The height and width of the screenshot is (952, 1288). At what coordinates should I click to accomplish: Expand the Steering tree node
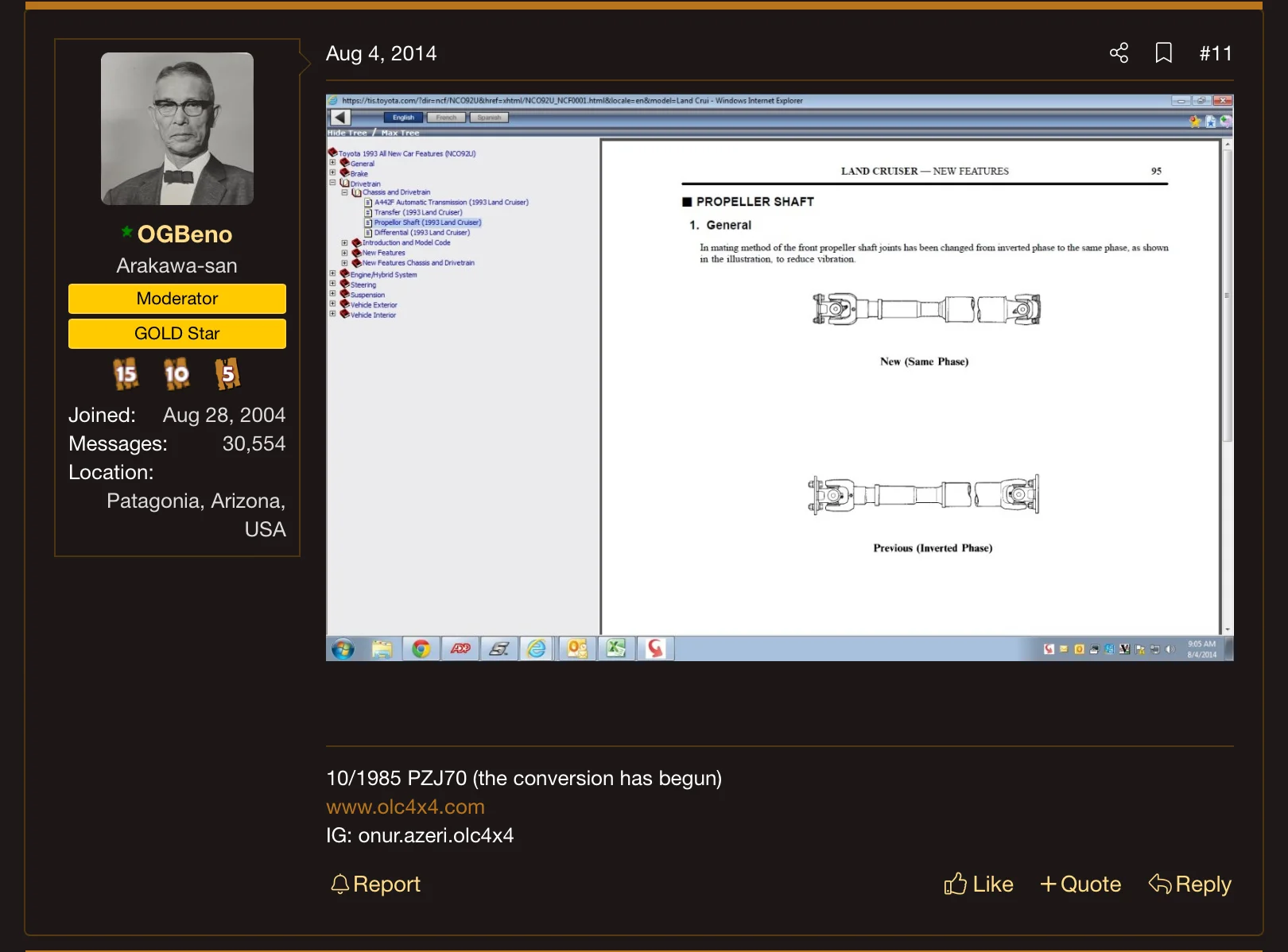pos(332,284)
